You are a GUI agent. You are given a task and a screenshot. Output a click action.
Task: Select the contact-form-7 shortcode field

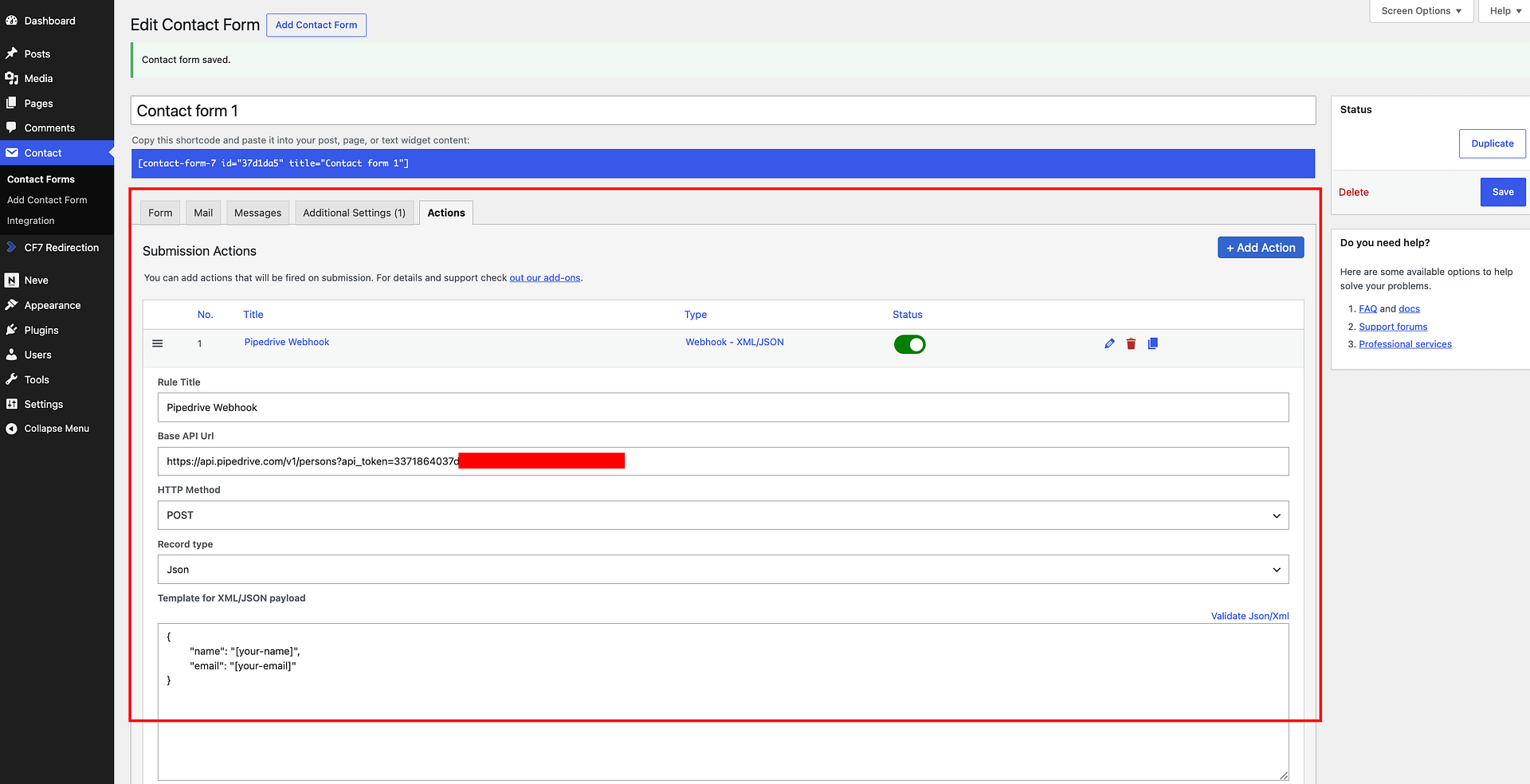click(x=723, y=163)
